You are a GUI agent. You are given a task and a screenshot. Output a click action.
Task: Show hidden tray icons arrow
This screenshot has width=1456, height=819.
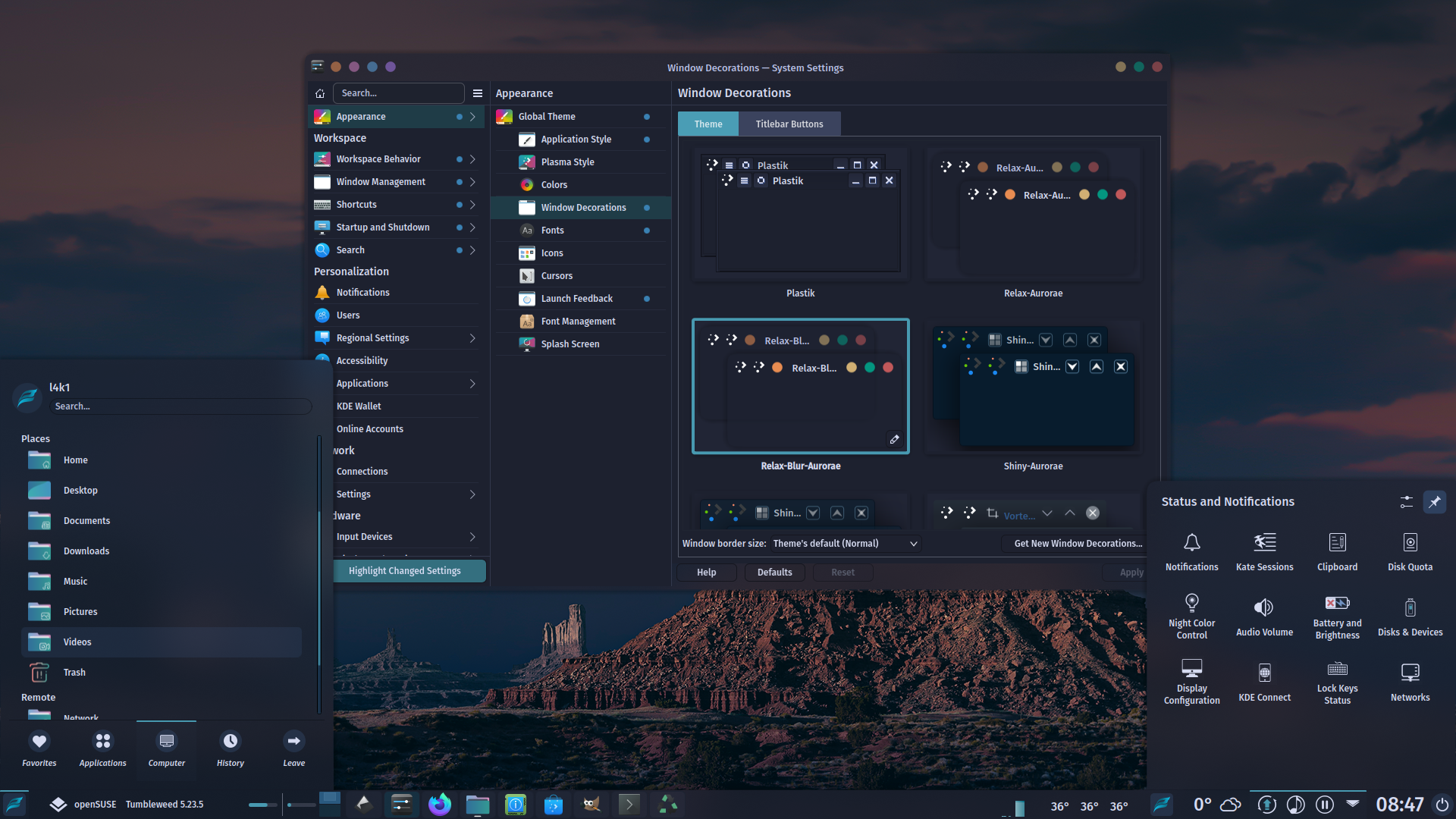click(x=1353, y=803)
